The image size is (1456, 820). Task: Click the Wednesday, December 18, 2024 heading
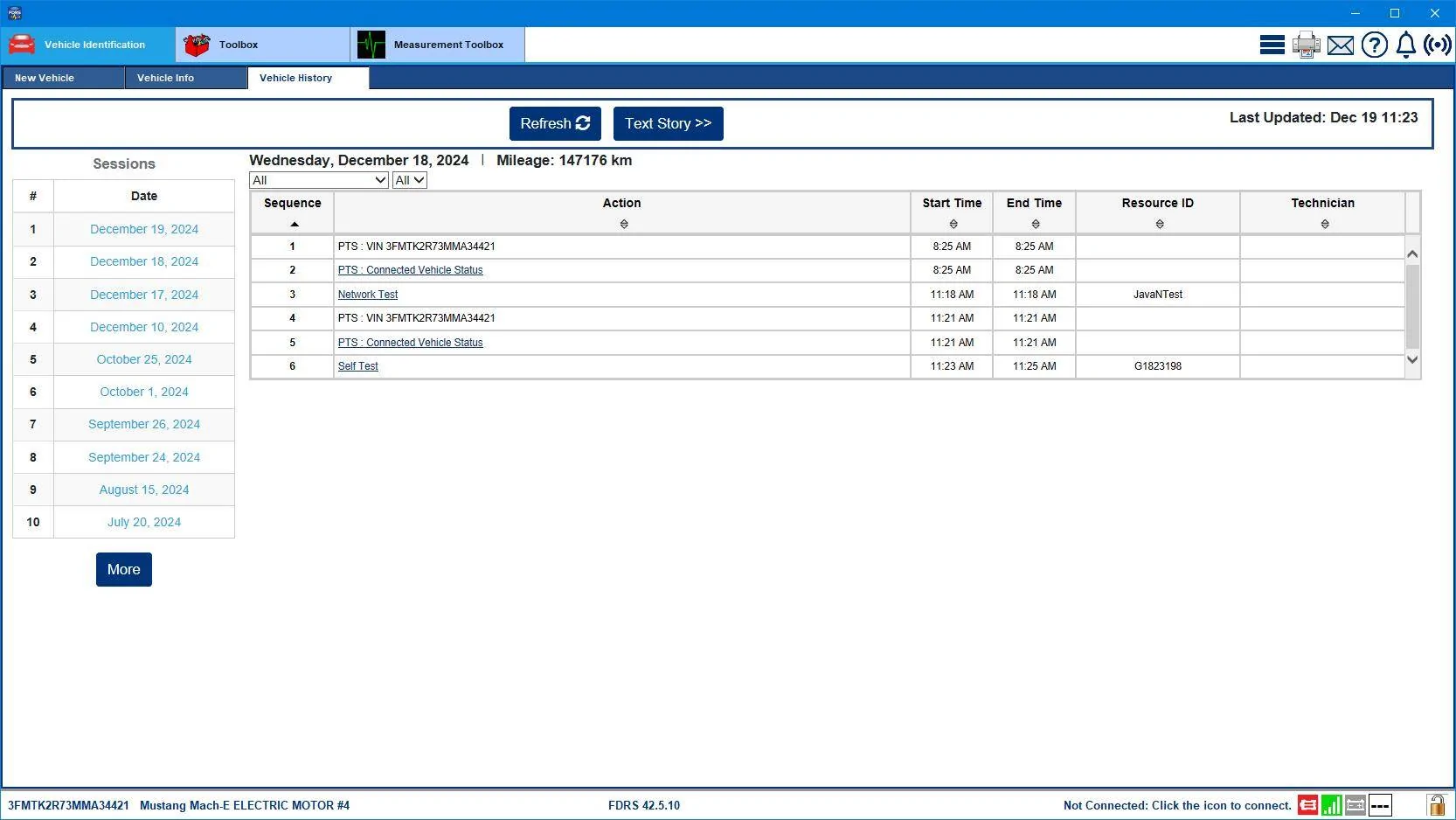[359, 160]
